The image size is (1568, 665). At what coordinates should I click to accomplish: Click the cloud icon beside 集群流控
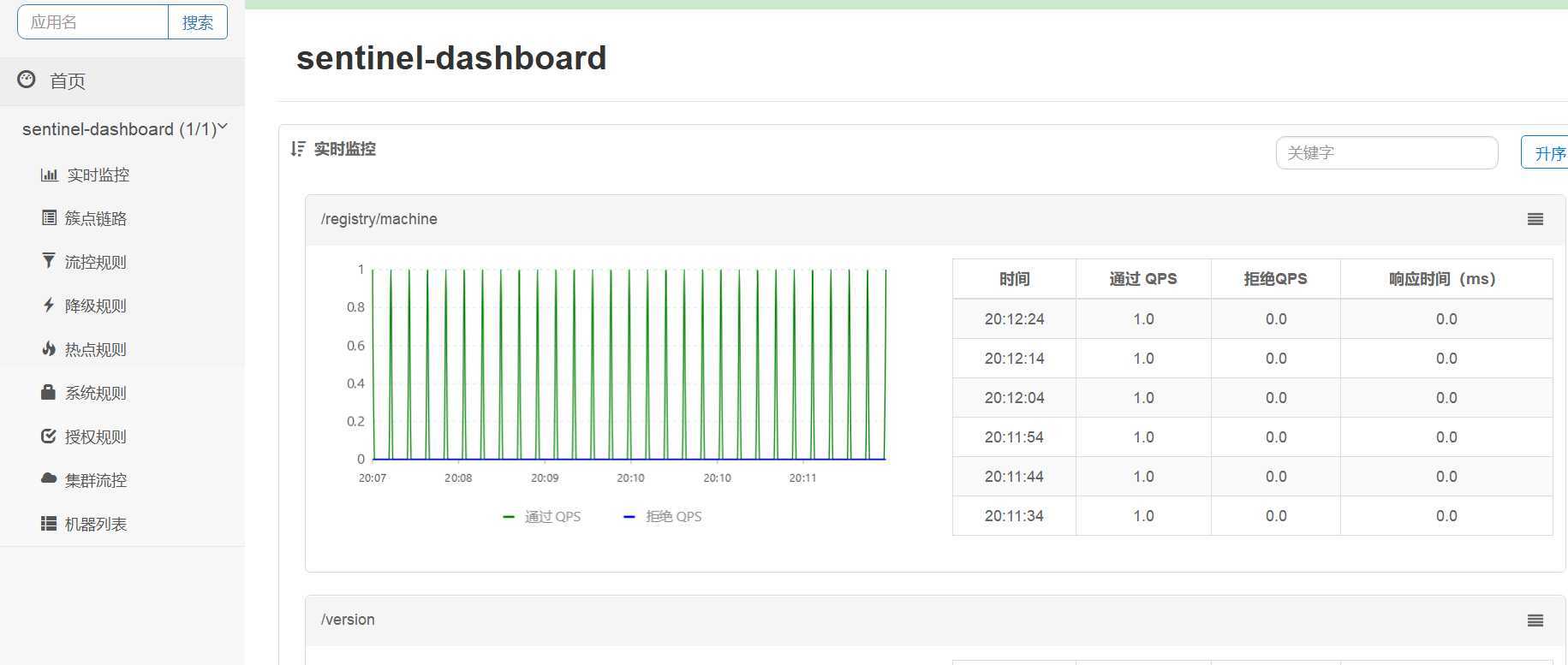pos(49,478)
